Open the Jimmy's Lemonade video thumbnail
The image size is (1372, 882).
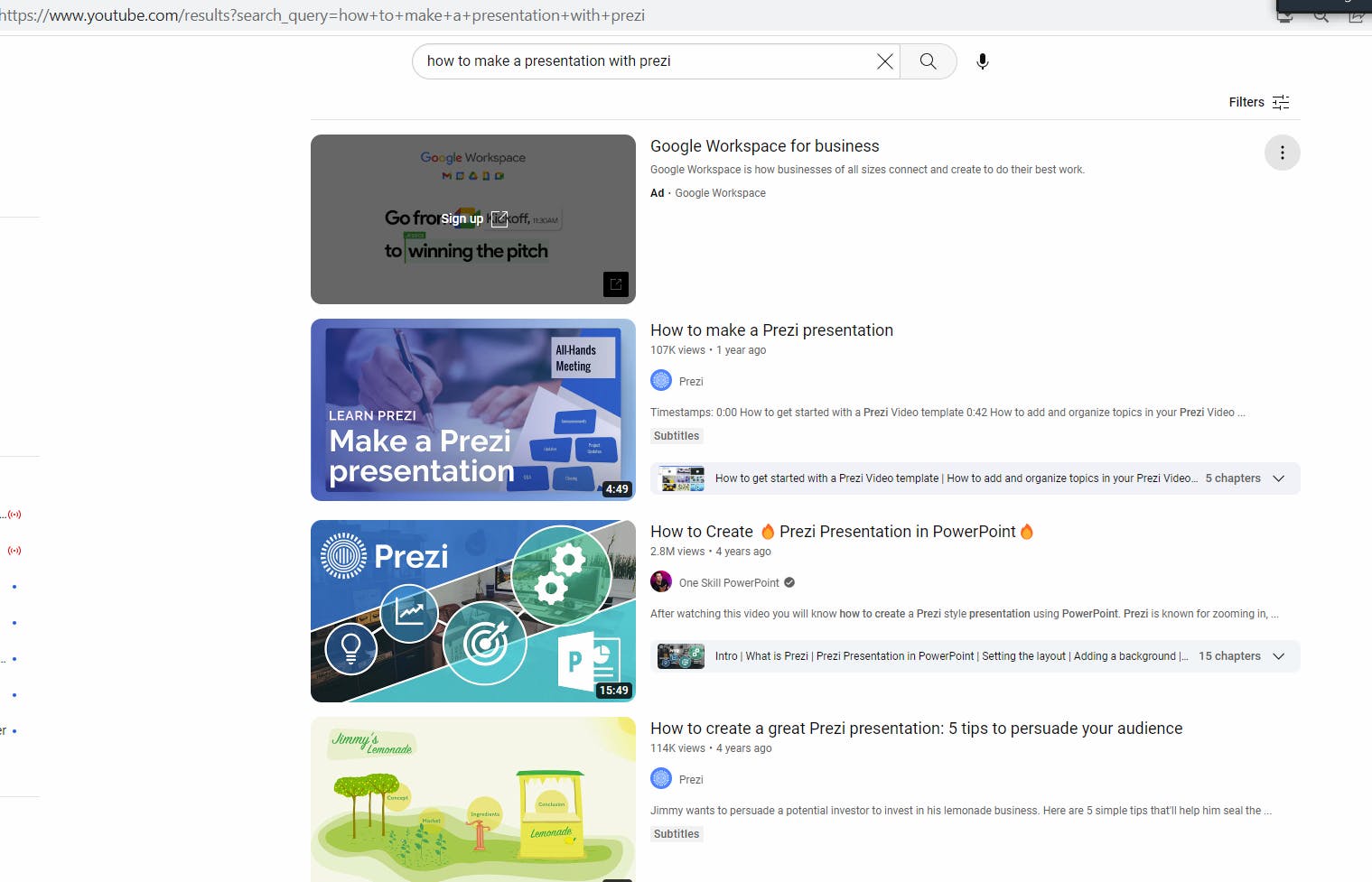[473, 800]
